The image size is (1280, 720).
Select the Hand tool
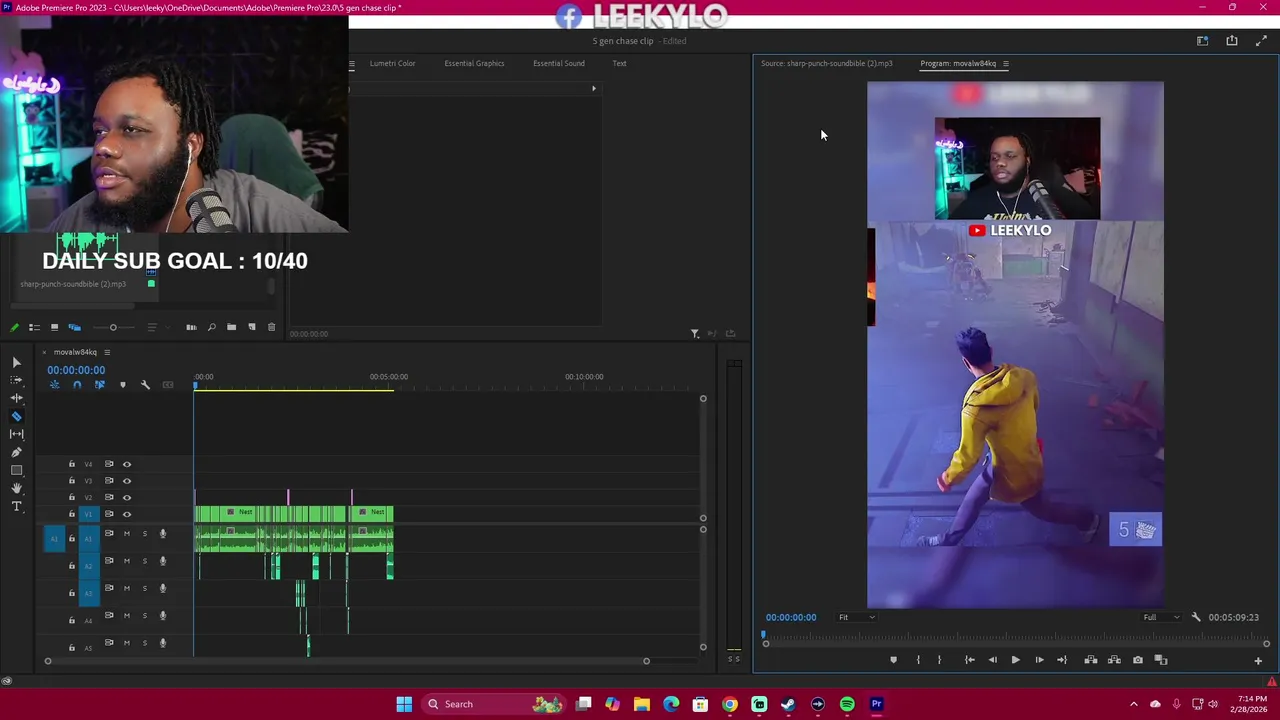coord(16,488)
